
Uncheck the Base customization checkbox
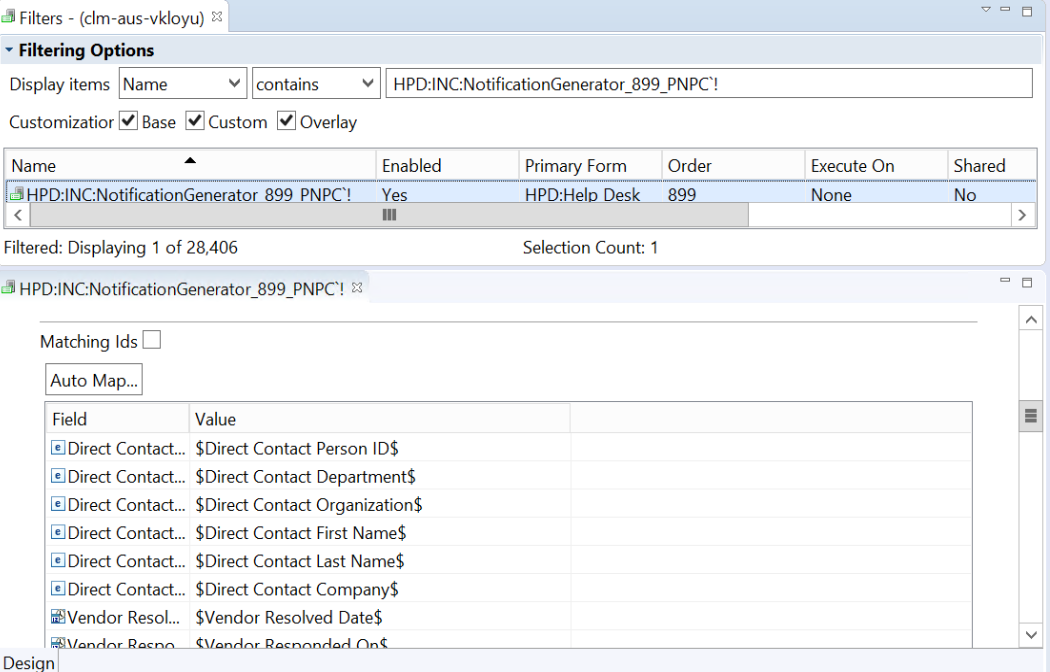point(128,122)
